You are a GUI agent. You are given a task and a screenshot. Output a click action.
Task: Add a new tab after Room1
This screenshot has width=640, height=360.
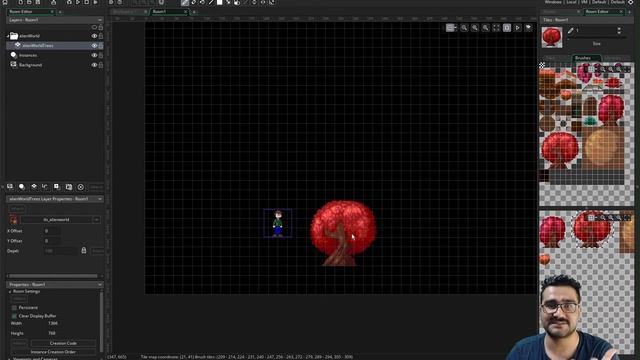[x=194, y=12]
